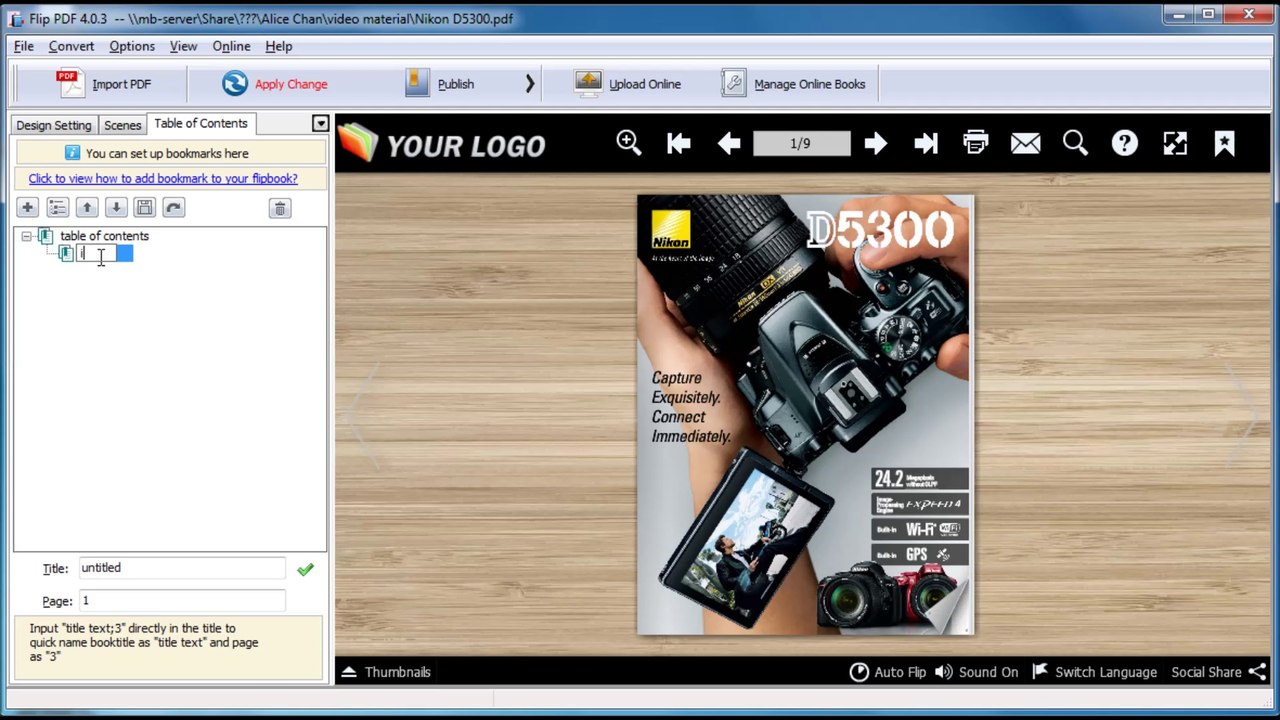Go to the next page
The height and width of the screenshot is (720, 1280).
pyautogui.click(x=876, y=144)
